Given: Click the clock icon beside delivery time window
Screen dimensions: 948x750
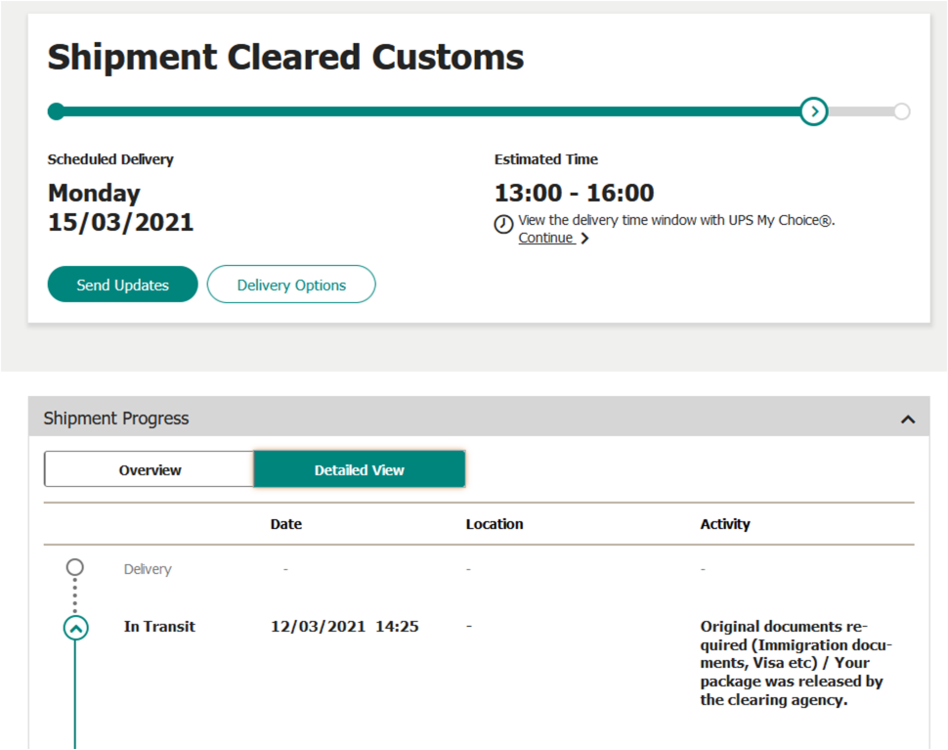Looking at the screenshot, I should pos(504,224).
